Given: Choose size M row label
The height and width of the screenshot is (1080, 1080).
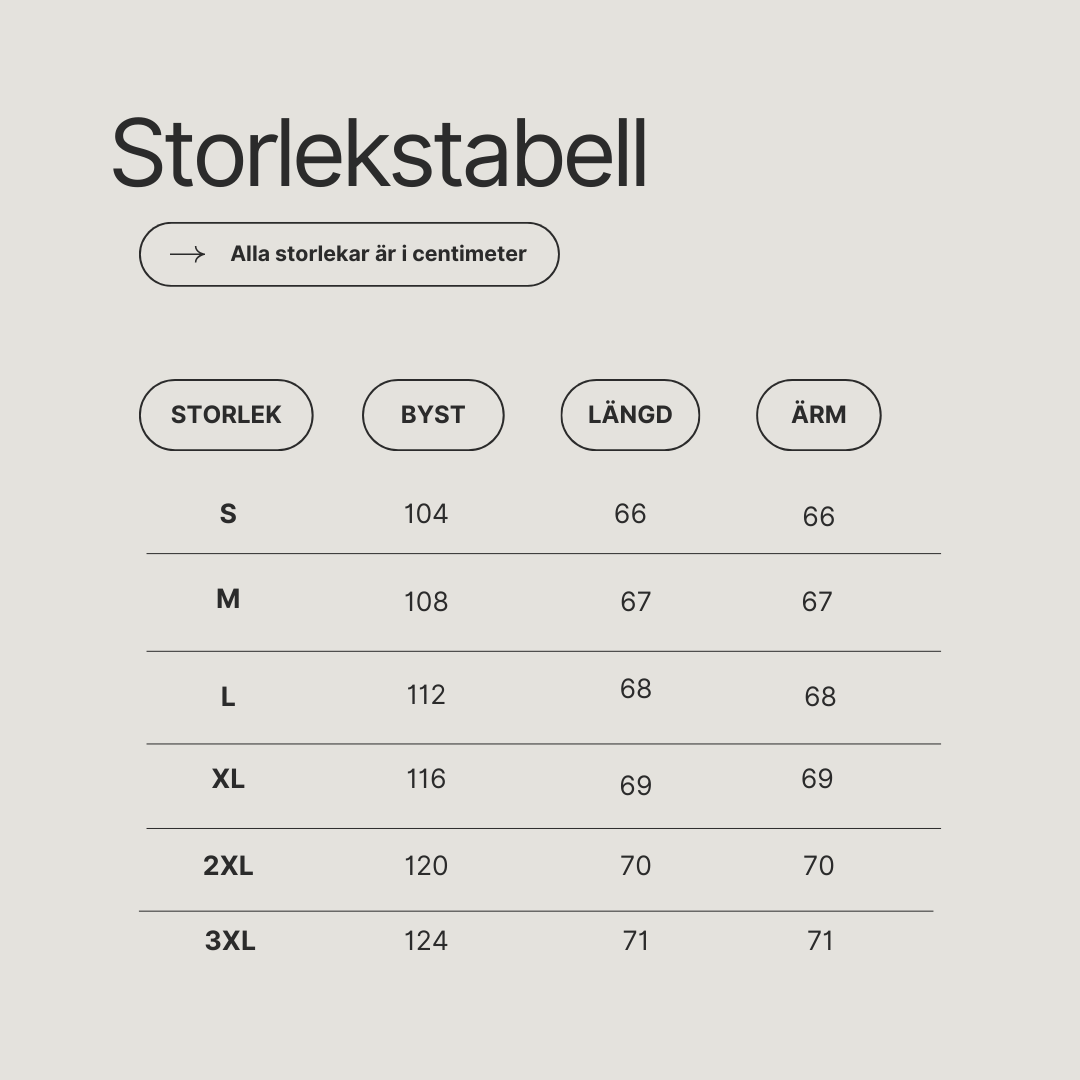Looking at the screenshot, I should click(228, 599).
